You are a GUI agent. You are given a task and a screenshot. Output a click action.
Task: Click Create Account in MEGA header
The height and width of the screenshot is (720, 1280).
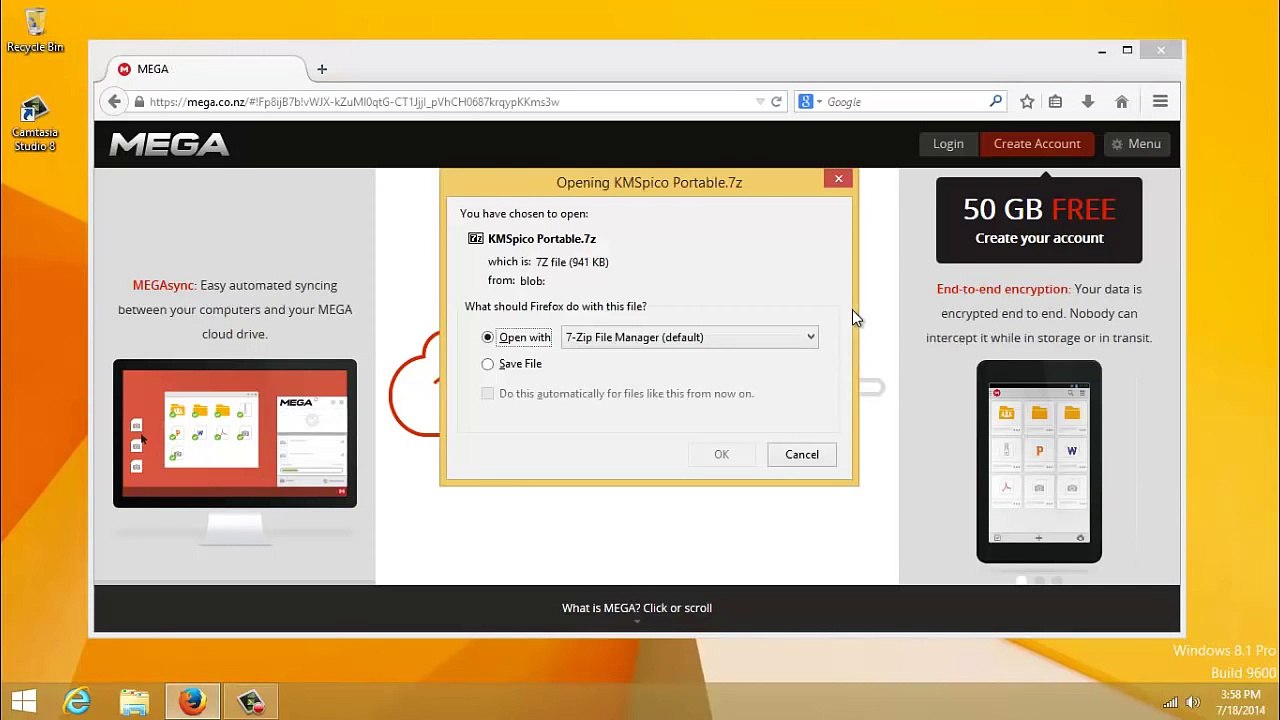(x=1037, y=144)
